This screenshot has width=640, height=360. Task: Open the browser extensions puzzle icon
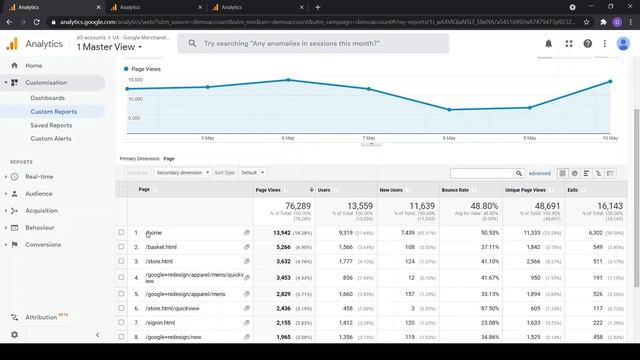[x=603, y=22]
